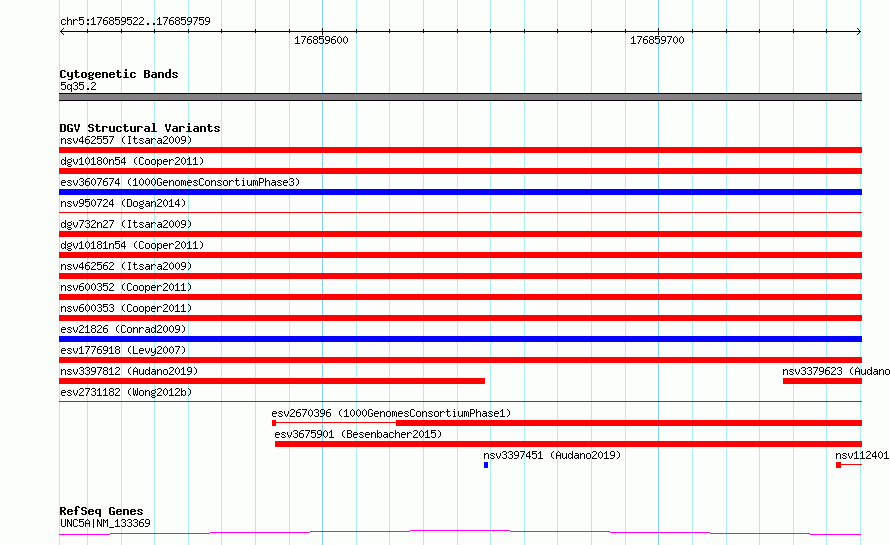Click the thin red line under nsv950724

point(460,213)
